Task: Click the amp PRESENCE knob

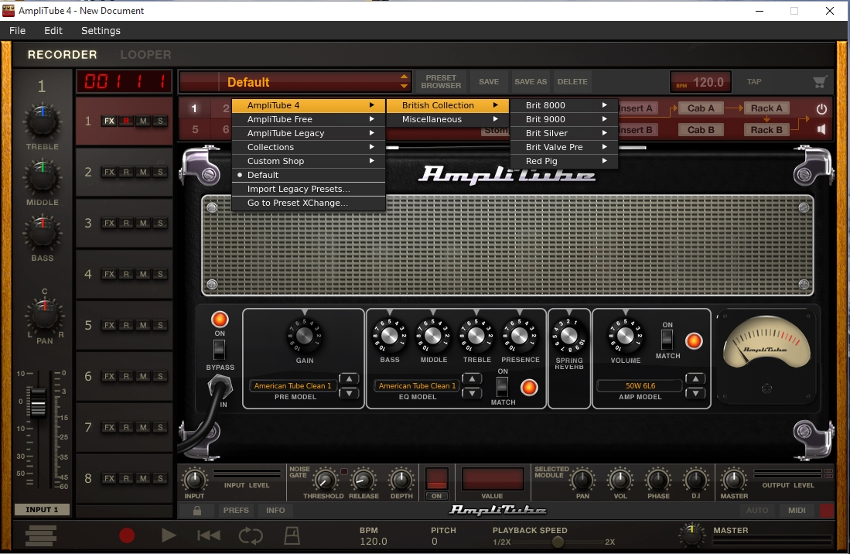Action: point(519,336)
